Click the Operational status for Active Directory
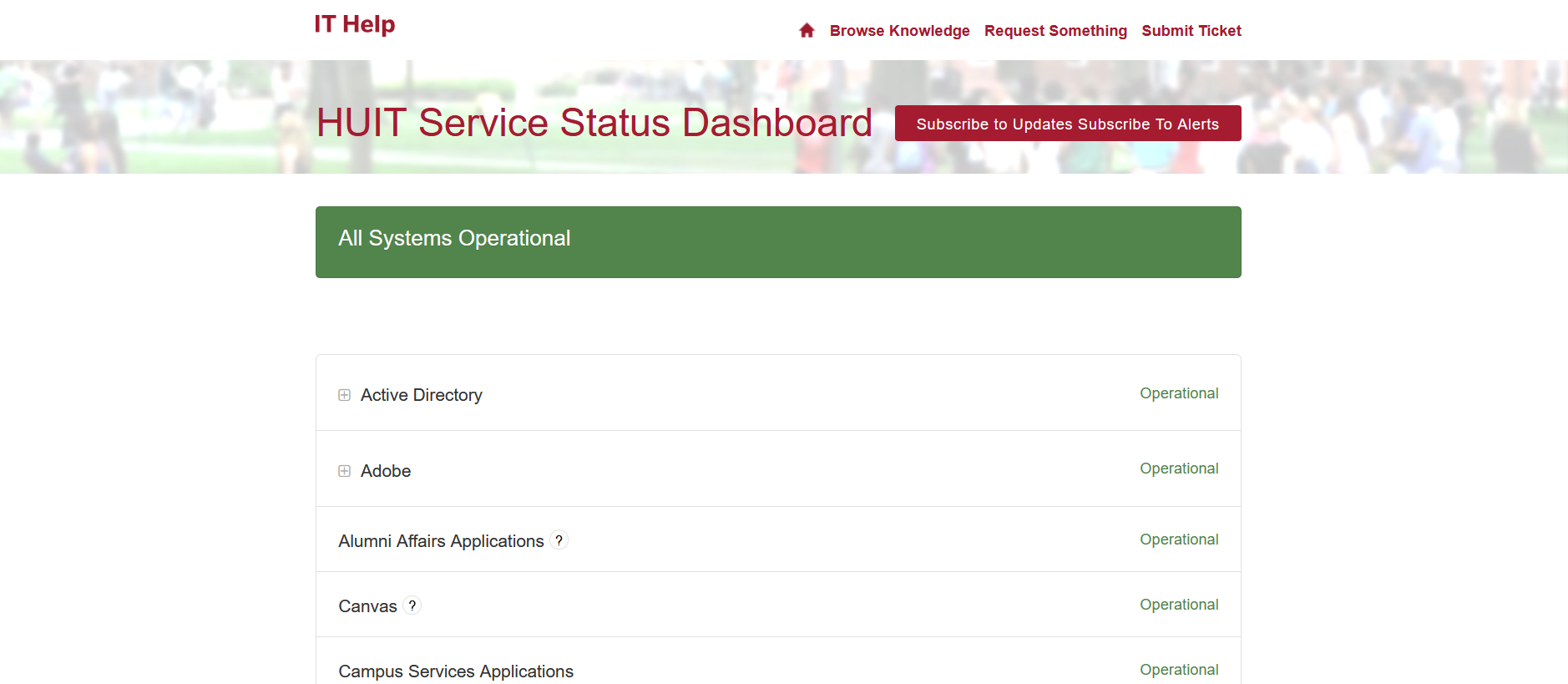The image size is (1568, 684). [1179, 393]
